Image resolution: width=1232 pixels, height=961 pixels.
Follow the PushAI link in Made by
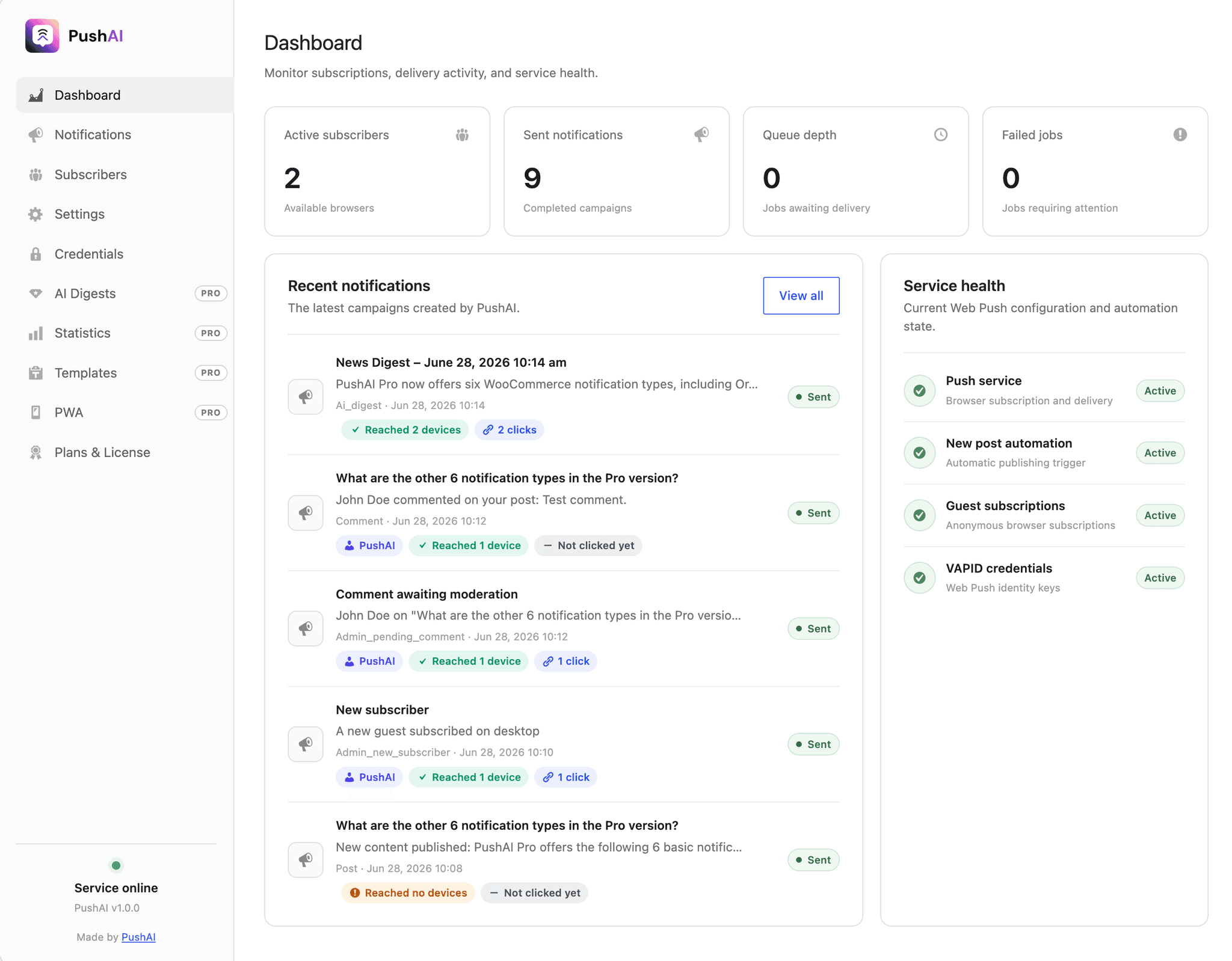point(138,937)
